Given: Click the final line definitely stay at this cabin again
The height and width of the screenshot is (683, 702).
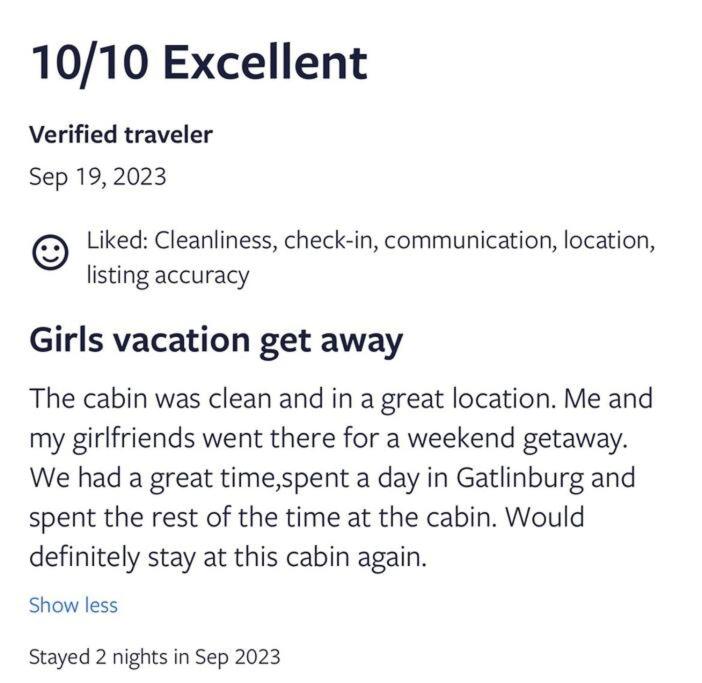Looking at the screenshot, I should click(x=228, y=558).
